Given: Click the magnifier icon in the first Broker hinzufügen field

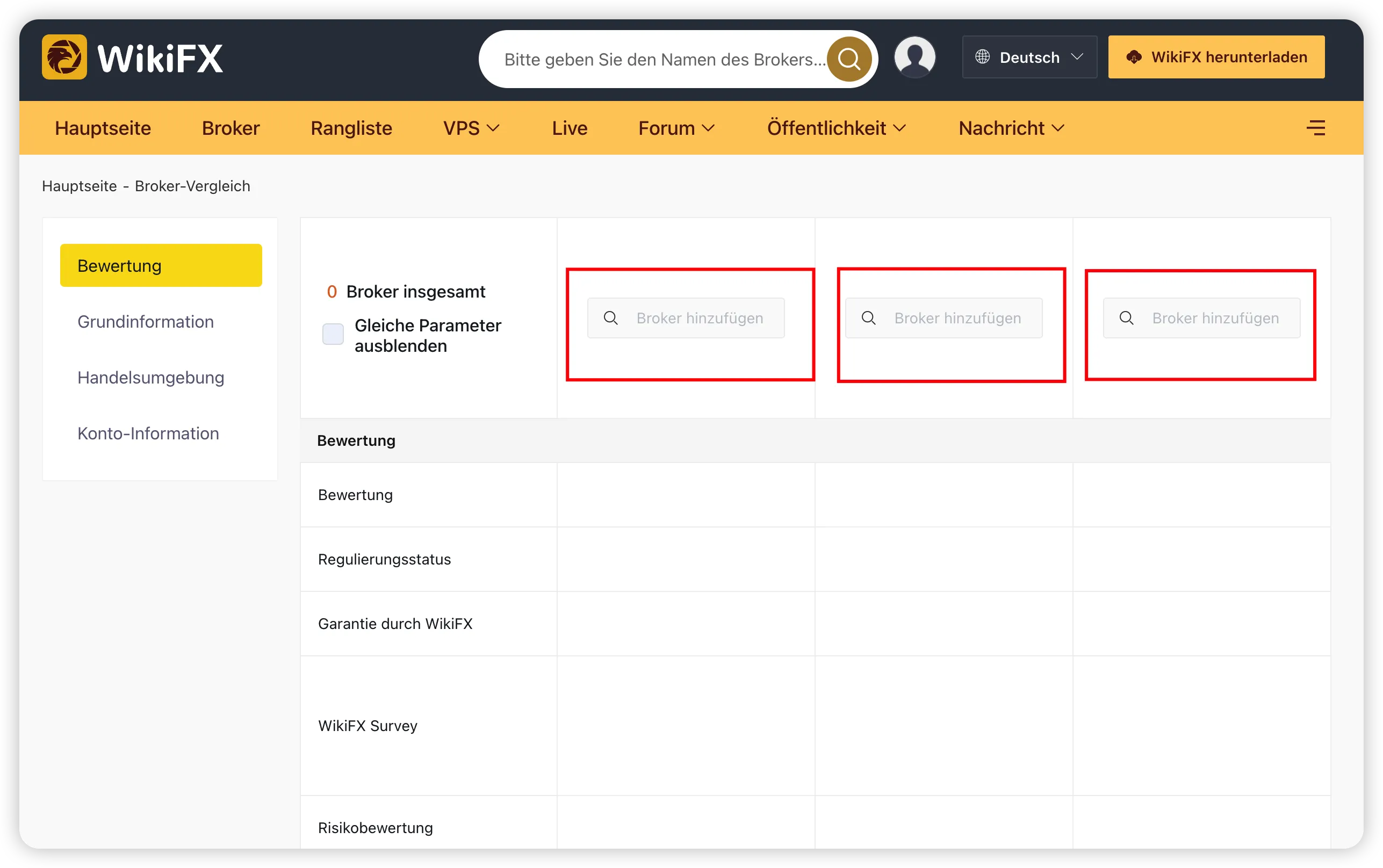Looking at the screenshot, I should (611, 318).
